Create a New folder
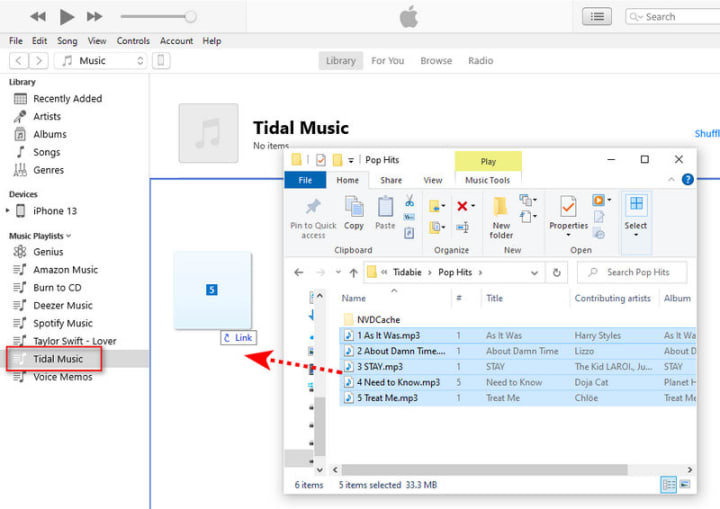This screenshot has height=509, width=720. point(501,218)
